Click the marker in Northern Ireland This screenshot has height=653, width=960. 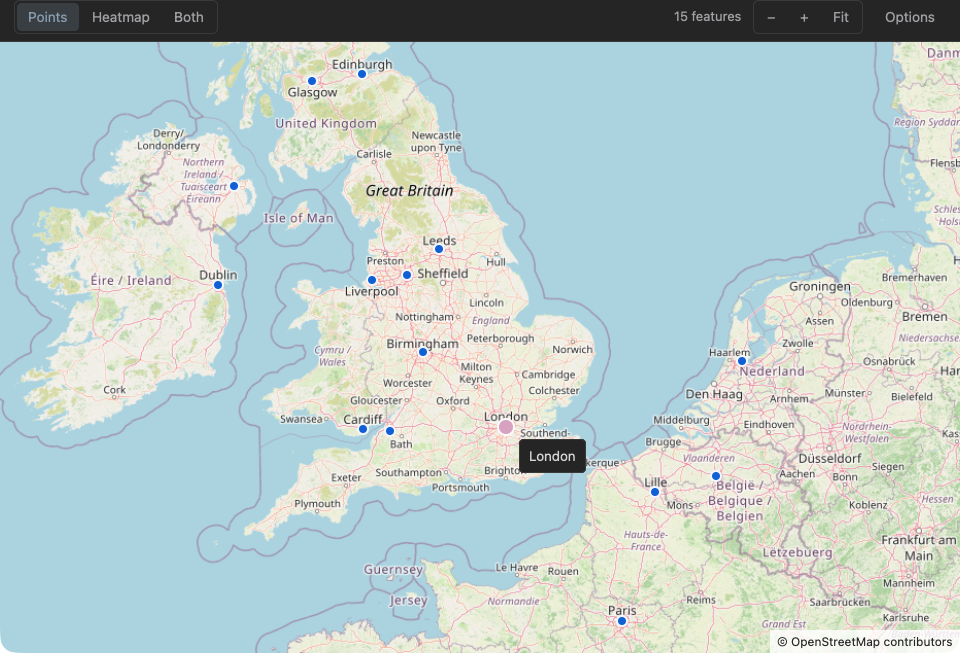234,185
